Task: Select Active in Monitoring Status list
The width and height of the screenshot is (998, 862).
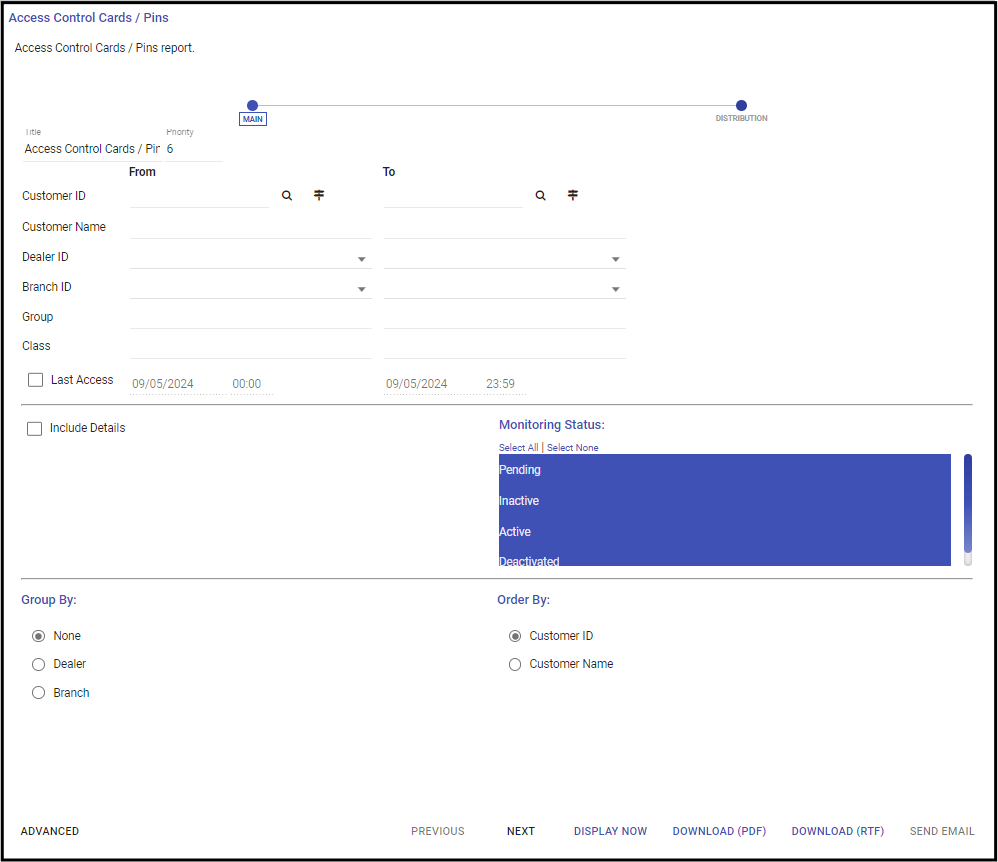Action: click(x=725, y=532)
